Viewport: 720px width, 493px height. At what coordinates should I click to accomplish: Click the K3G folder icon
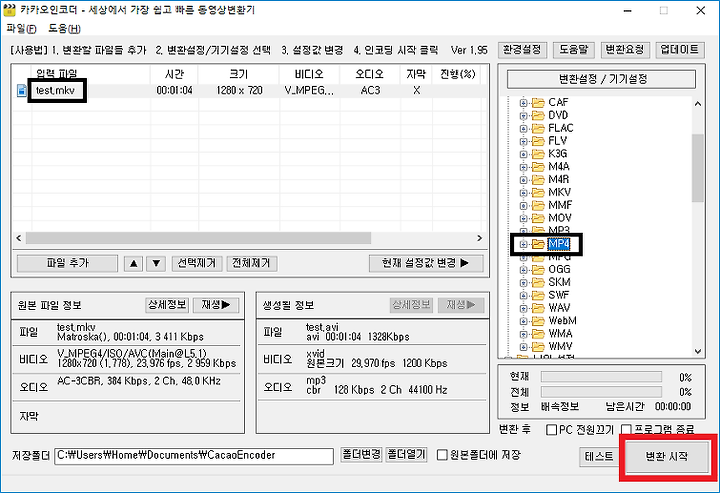click(538, 154)
